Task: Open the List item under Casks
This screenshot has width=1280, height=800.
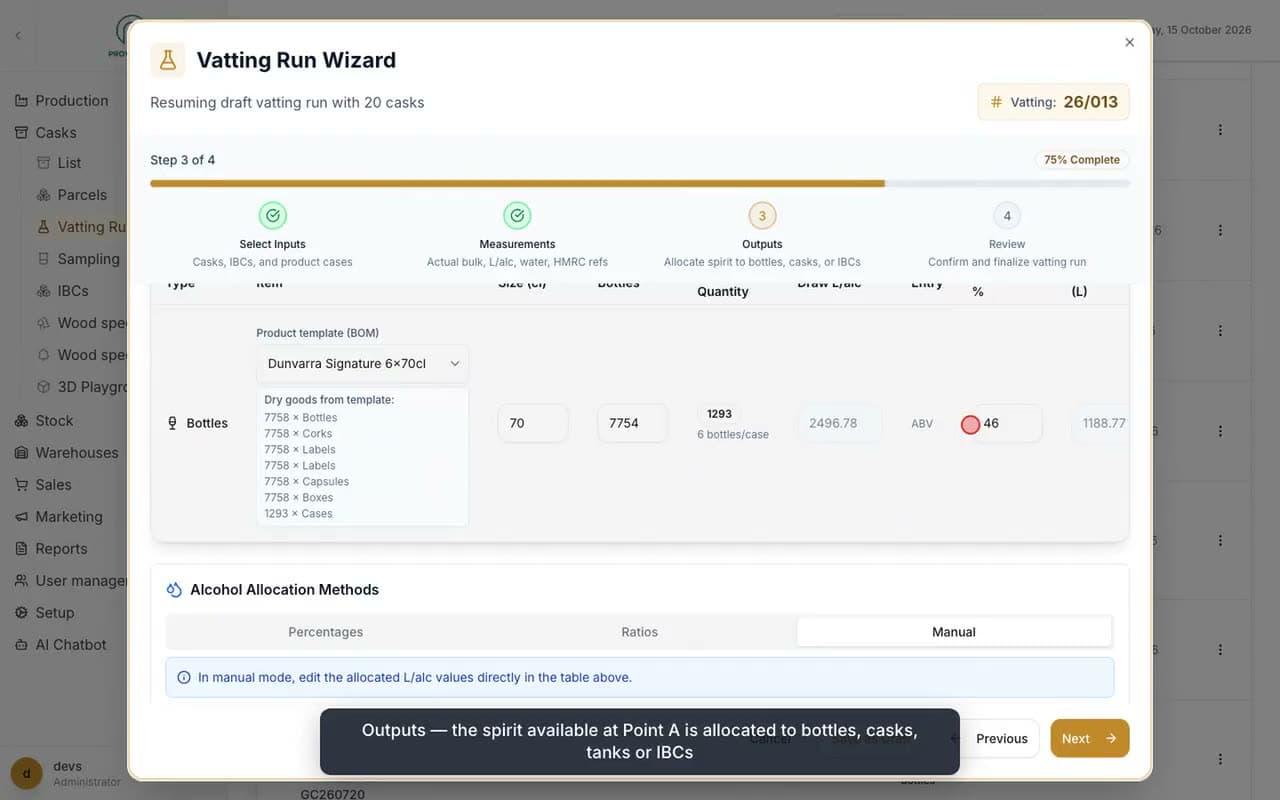Action: coord(69,163)
